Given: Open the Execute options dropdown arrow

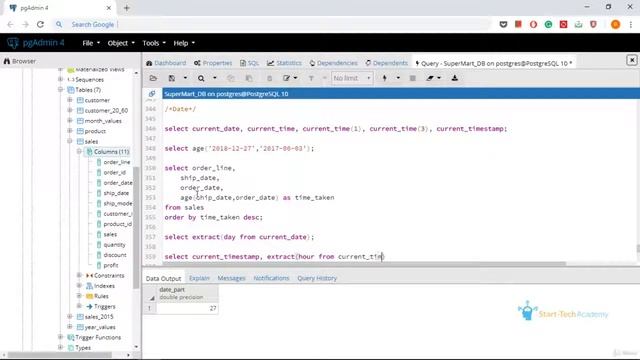Looking at the screenshot, I should [x=398, y=78].
